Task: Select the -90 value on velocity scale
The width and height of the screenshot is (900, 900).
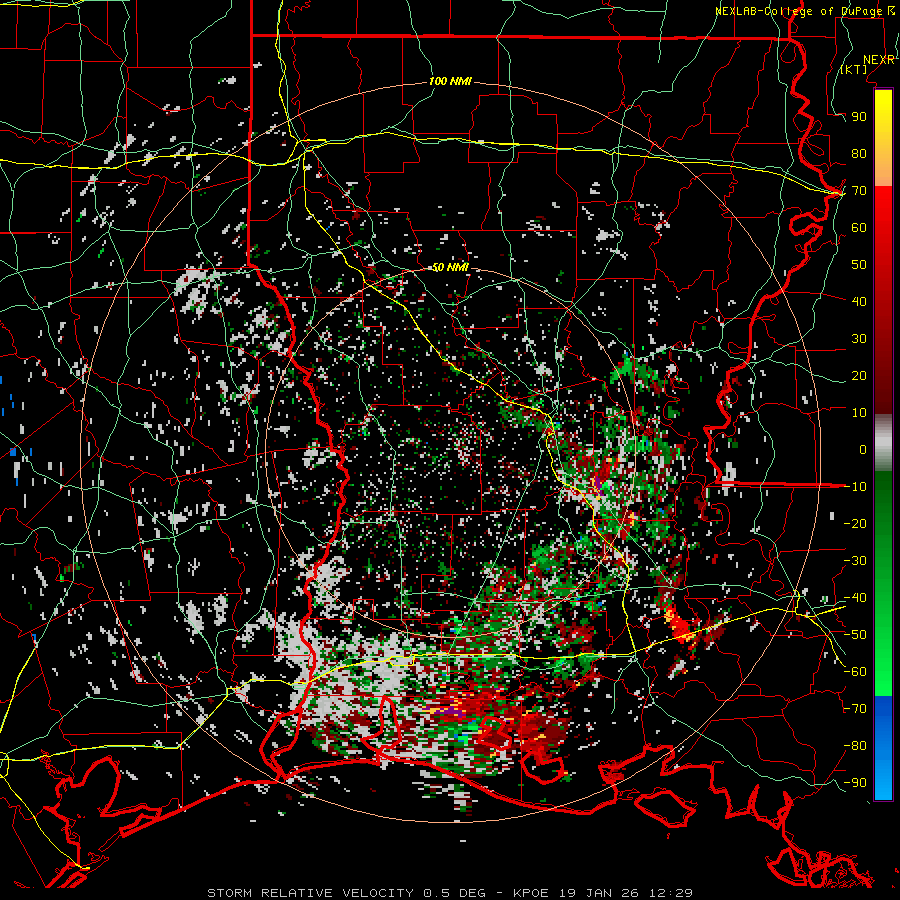Action: [x=855, y=783]
